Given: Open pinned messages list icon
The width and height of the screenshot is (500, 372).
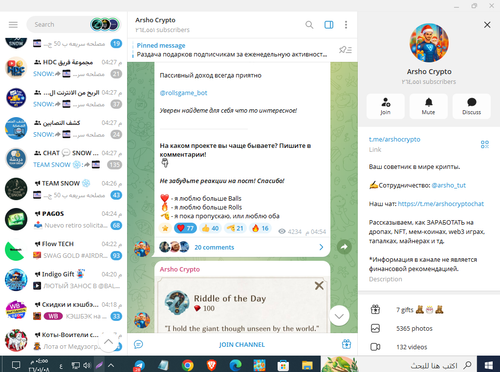Looking at the screenshot, I should (345, 50).
